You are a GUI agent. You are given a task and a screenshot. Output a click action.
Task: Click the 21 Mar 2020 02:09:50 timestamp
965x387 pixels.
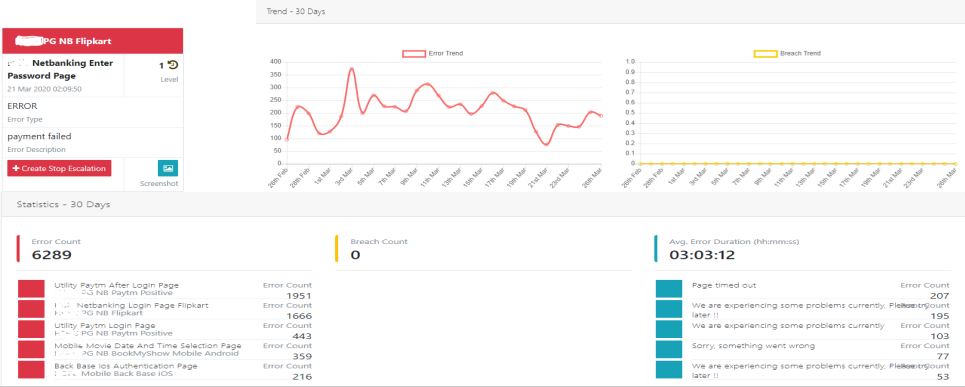tap(44, 89)
